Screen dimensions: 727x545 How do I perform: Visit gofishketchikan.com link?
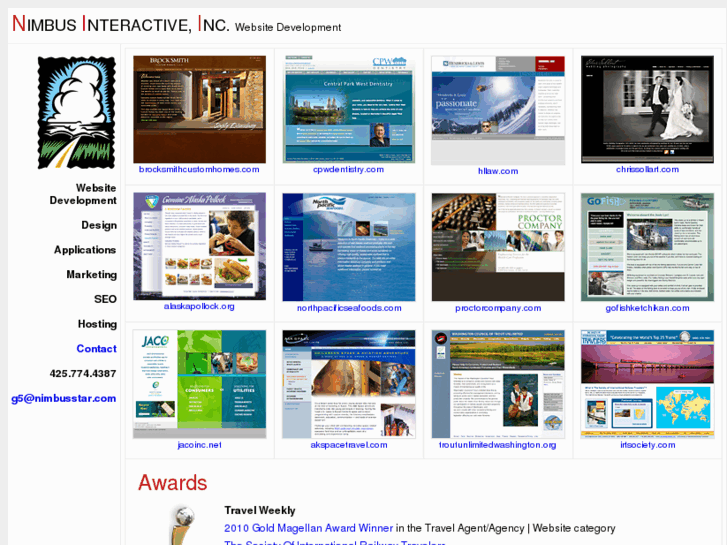click(x=647, y=308)
